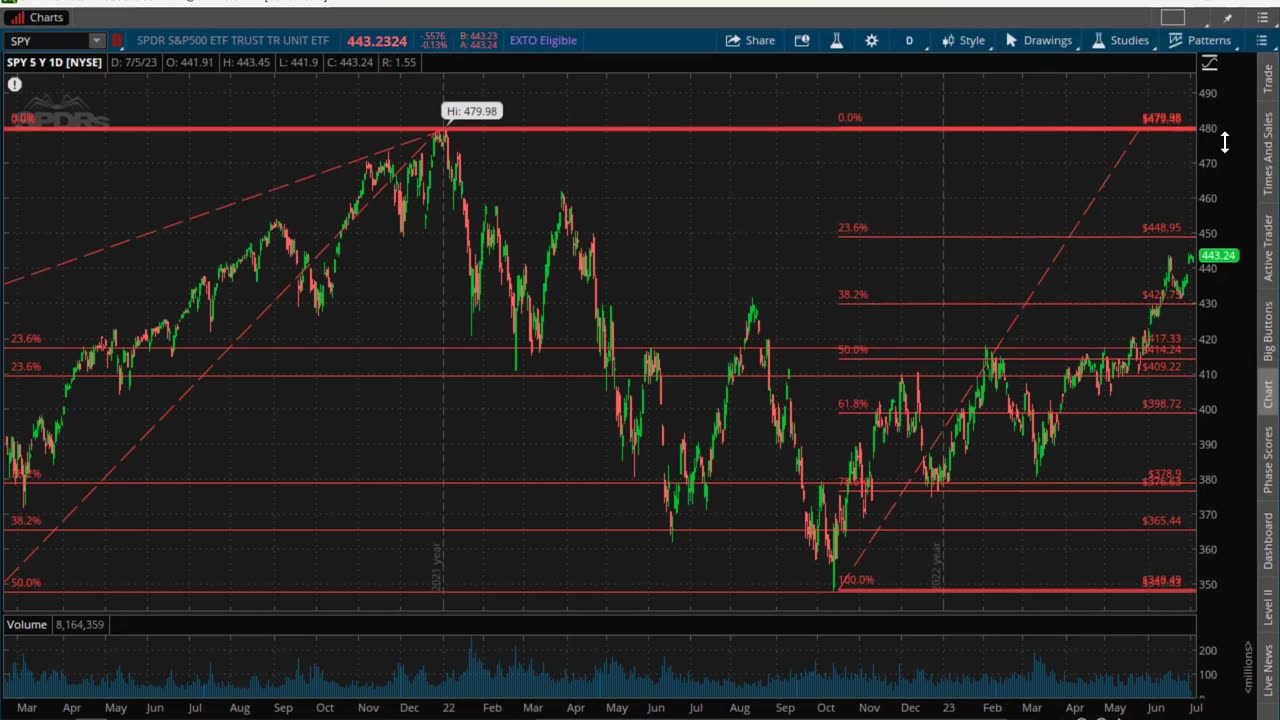Click the 50.0% Fibonacci label near 417
Image resolution: width=1280 pixels, height=720 pixels.
[x=853, y=350]
